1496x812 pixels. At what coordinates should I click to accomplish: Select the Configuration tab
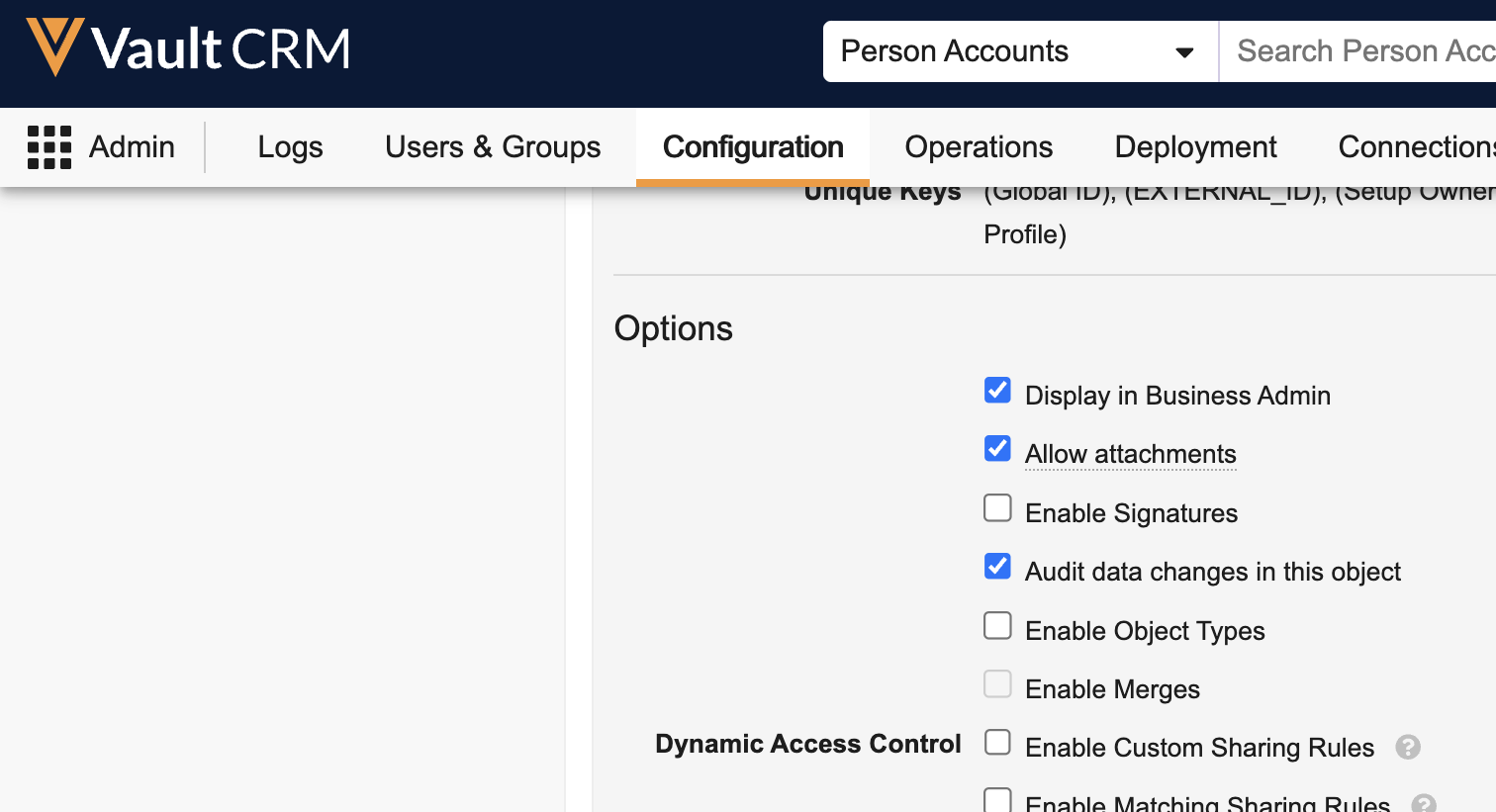click(752, 147)
